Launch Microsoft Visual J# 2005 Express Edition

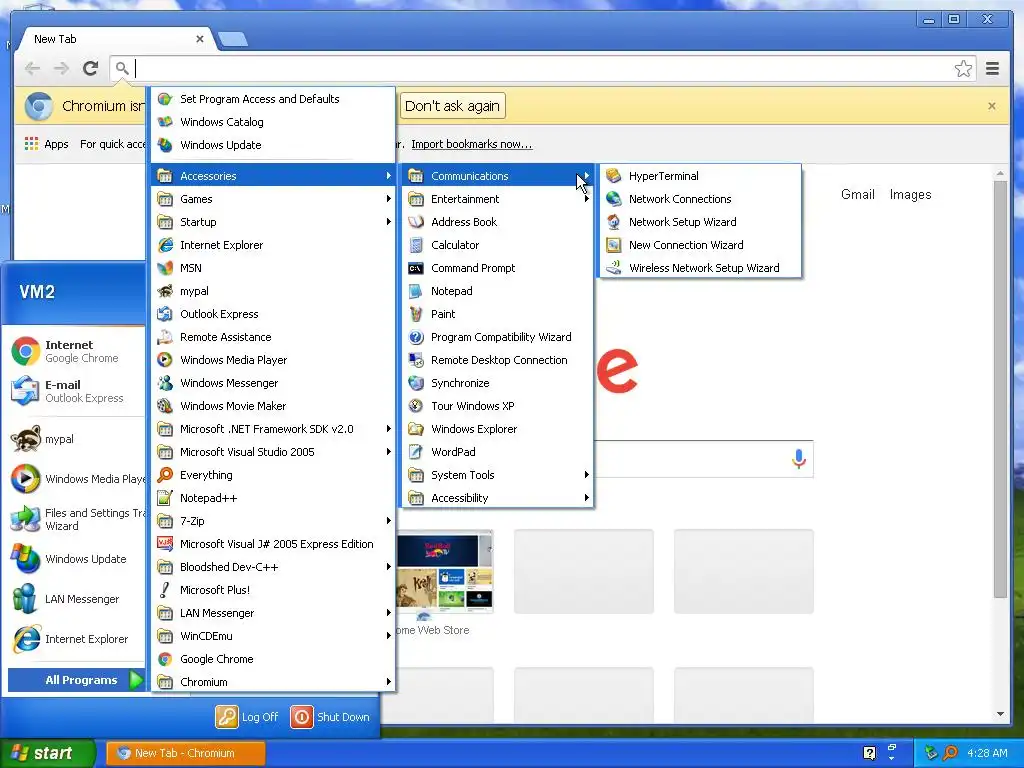coord(273,544)
